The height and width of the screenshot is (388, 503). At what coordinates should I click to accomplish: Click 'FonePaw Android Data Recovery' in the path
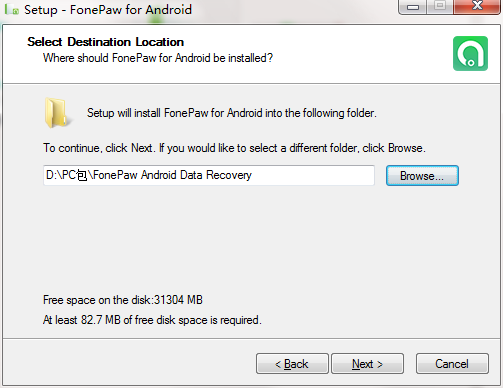[172, 175]
